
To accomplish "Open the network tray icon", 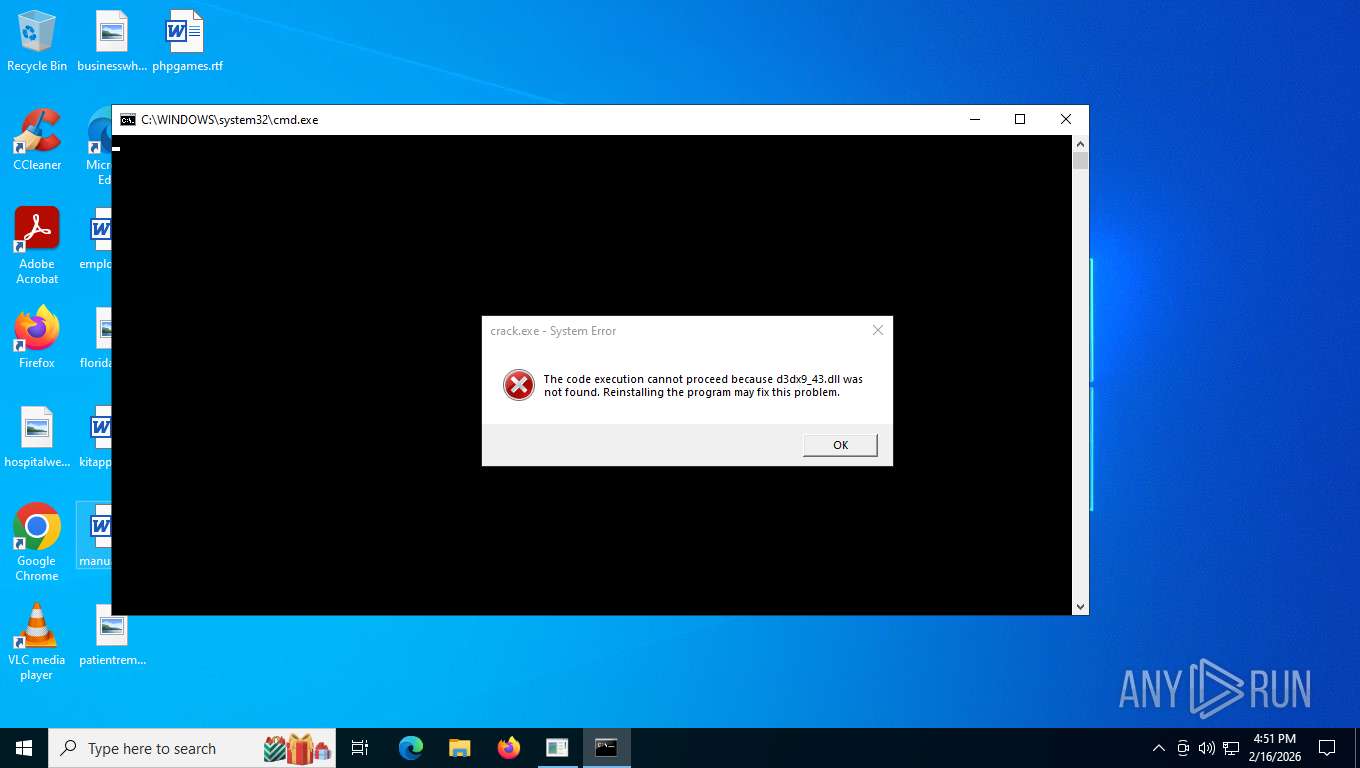I will 1231,748.
